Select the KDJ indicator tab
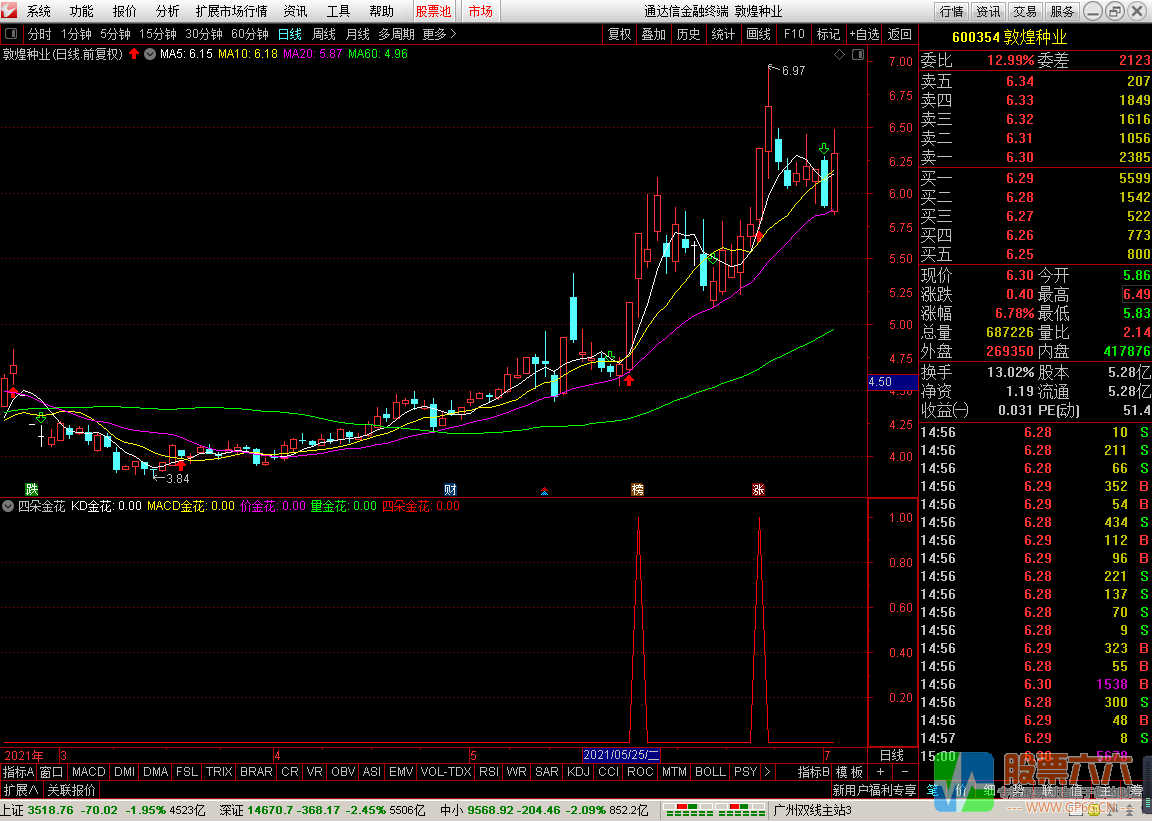 tap(578, 771)
